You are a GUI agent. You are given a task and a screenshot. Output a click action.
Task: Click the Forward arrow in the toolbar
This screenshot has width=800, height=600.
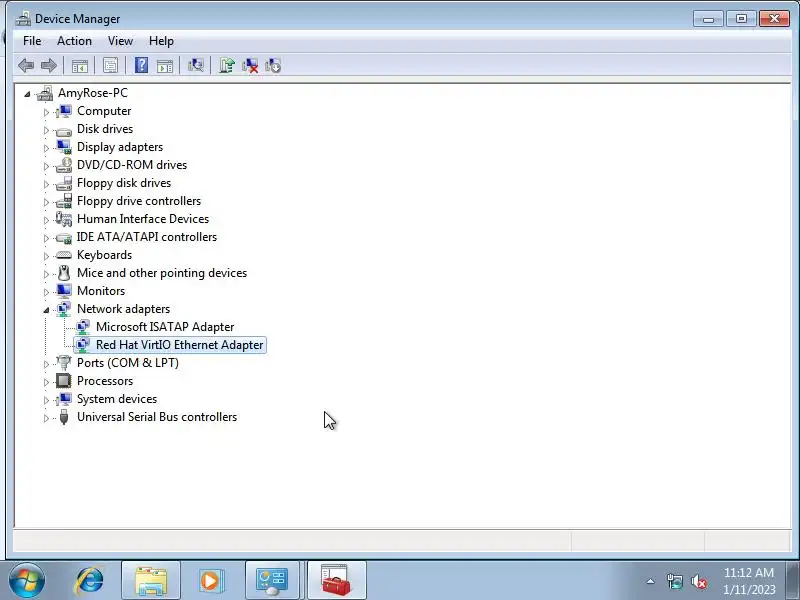coord(48,65)
